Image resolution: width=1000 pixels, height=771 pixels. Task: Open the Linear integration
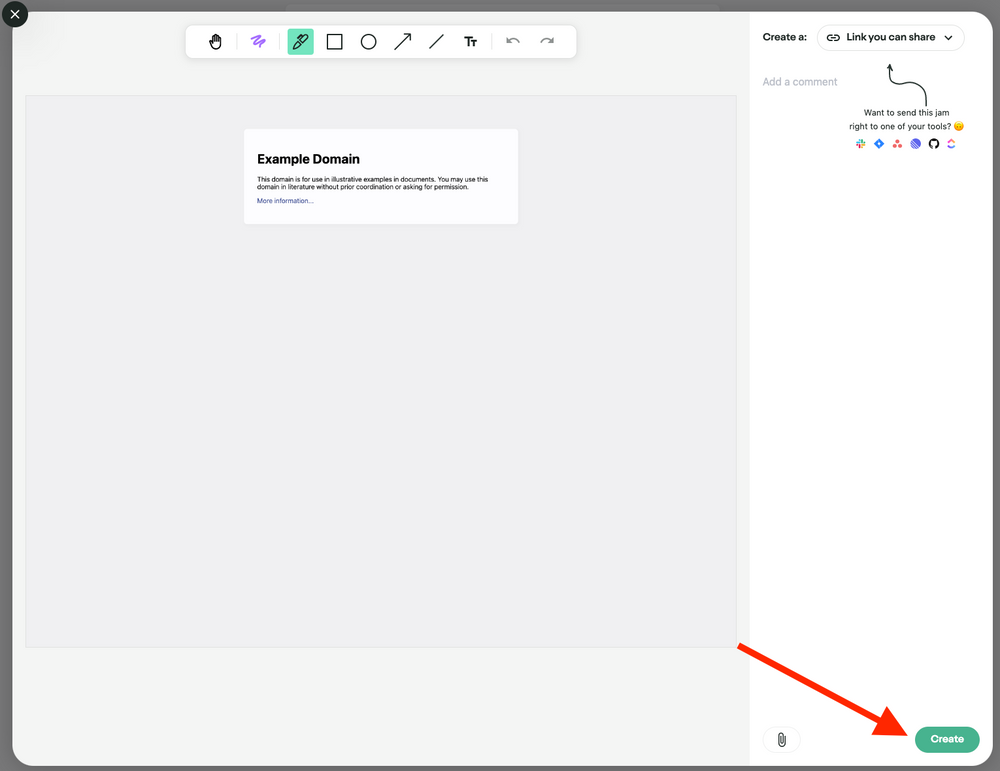click(x=915, y=144)
